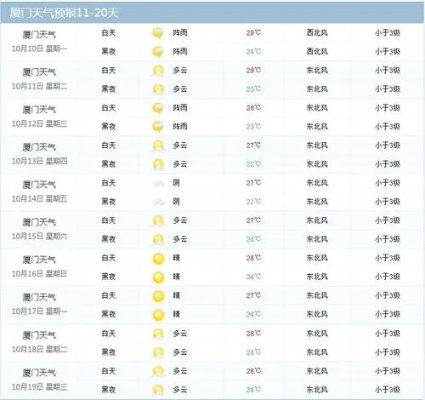
Task: Click the 28℃ daytime temperature for 10月16日
Action: coord(253,258)
